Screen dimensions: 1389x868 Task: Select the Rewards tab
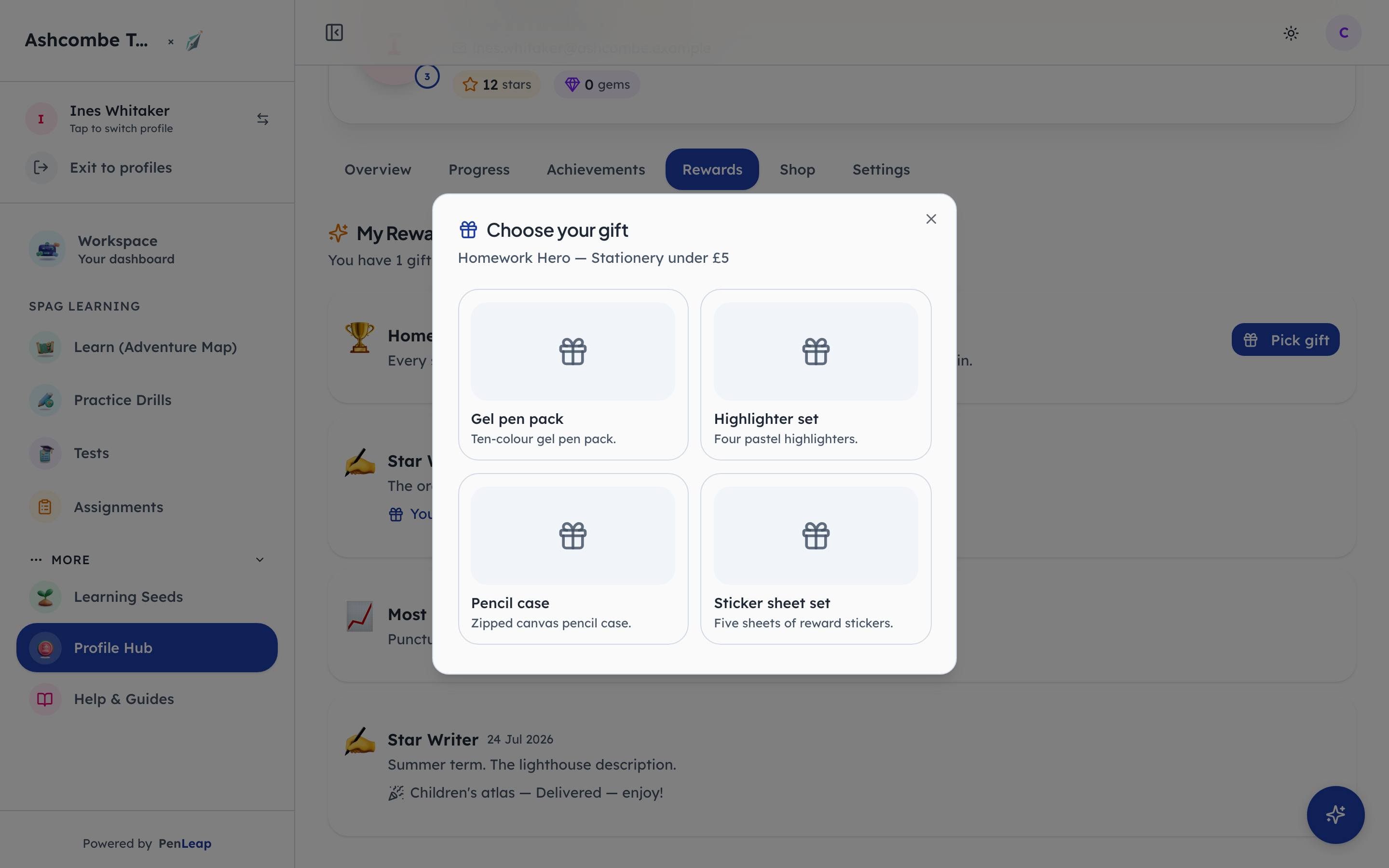click(x=712, y=169)
